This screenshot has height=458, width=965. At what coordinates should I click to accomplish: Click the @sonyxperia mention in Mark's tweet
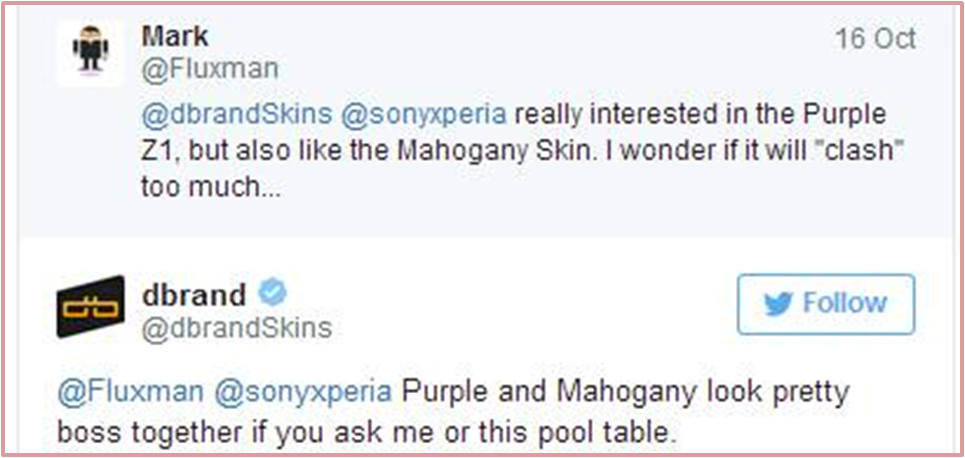[x=425, y=113]
